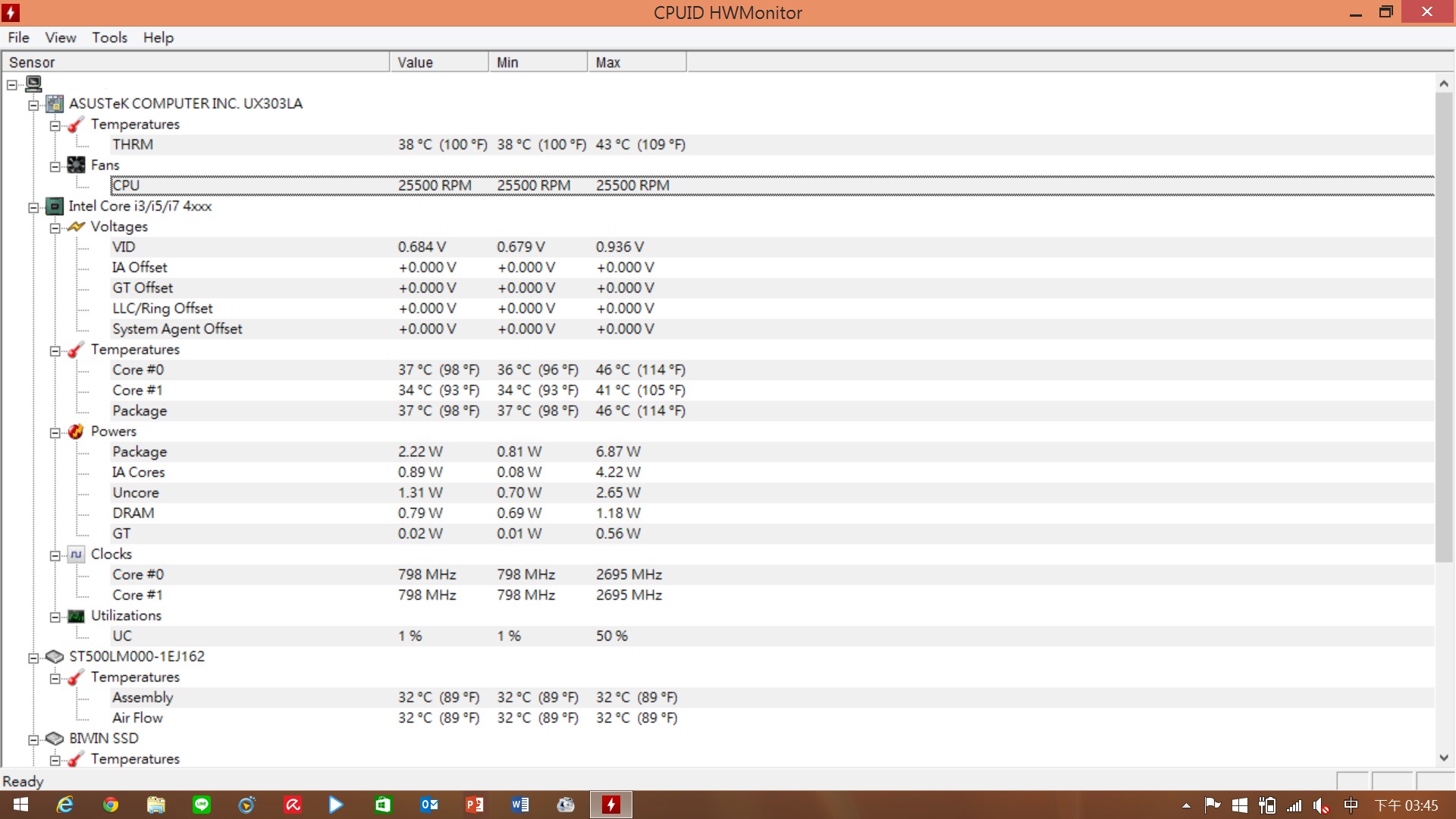Viewport: 1456px width, 819px height.
Task: Collapse the ASUSTeK COMPUTER INC. UX303LA node
Action: tap(33, 105)
